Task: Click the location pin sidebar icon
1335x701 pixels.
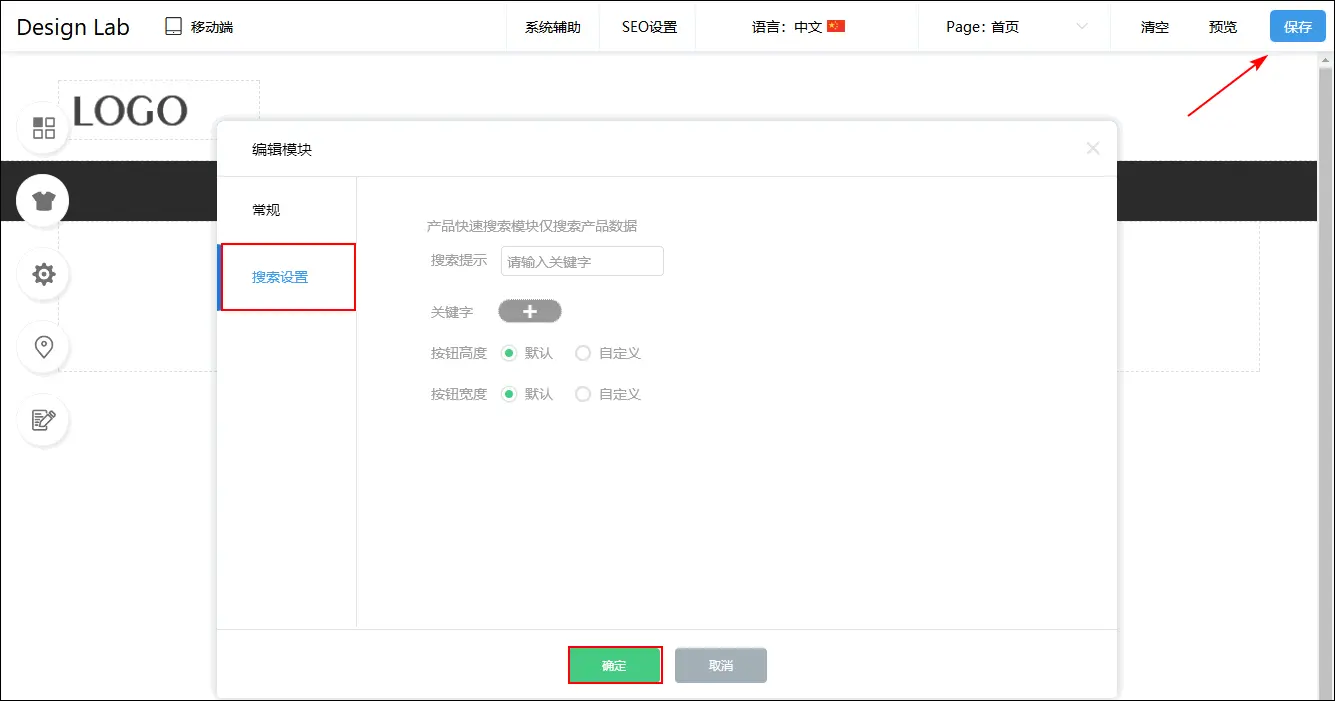Action: (44, 347)
